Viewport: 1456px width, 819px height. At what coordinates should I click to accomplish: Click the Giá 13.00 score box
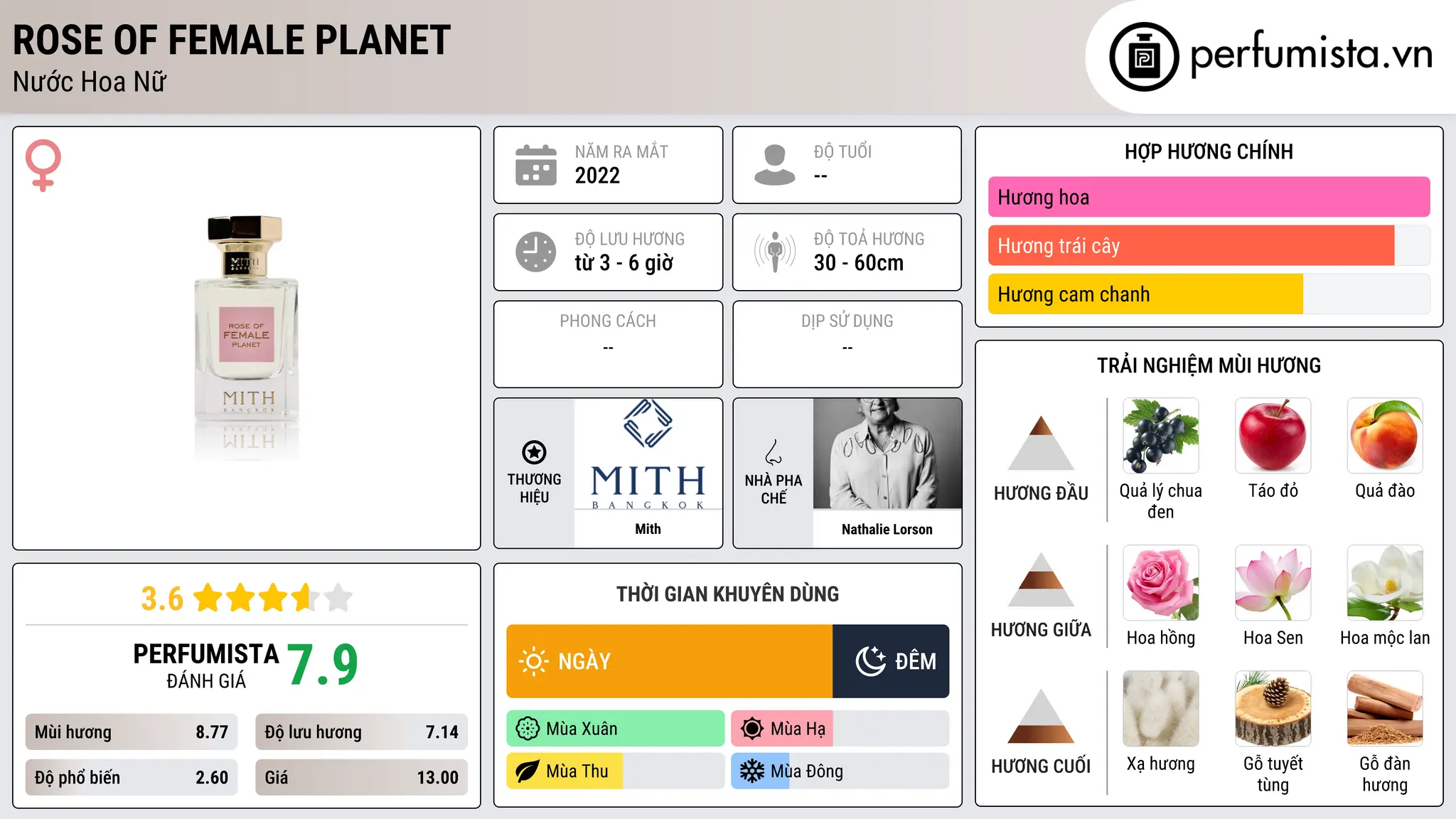point(362,778)
